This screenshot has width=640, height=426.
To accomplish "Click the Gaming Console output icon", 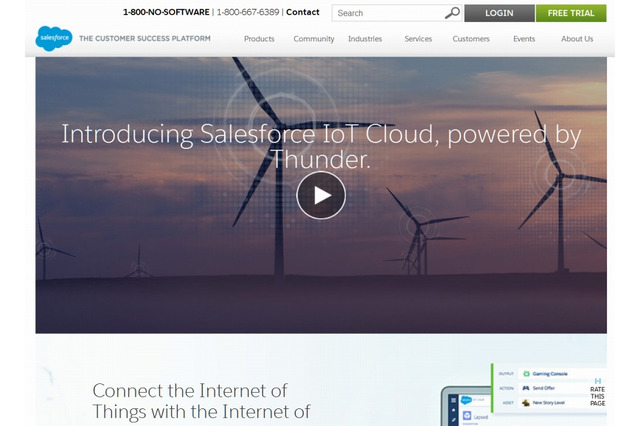I will click(527, 374).
